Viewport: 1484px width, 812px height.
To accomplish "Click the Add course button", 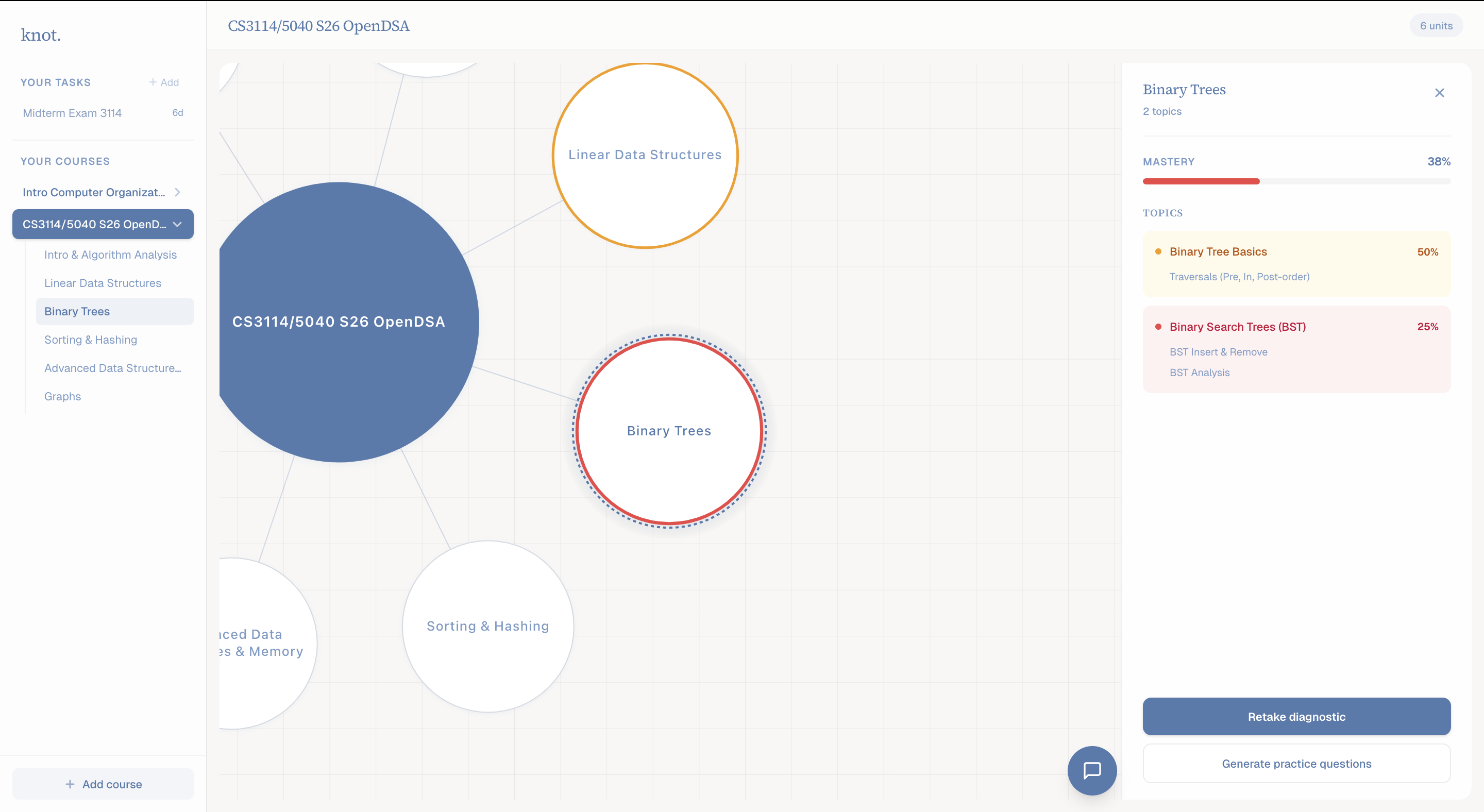I will (103, 784).
